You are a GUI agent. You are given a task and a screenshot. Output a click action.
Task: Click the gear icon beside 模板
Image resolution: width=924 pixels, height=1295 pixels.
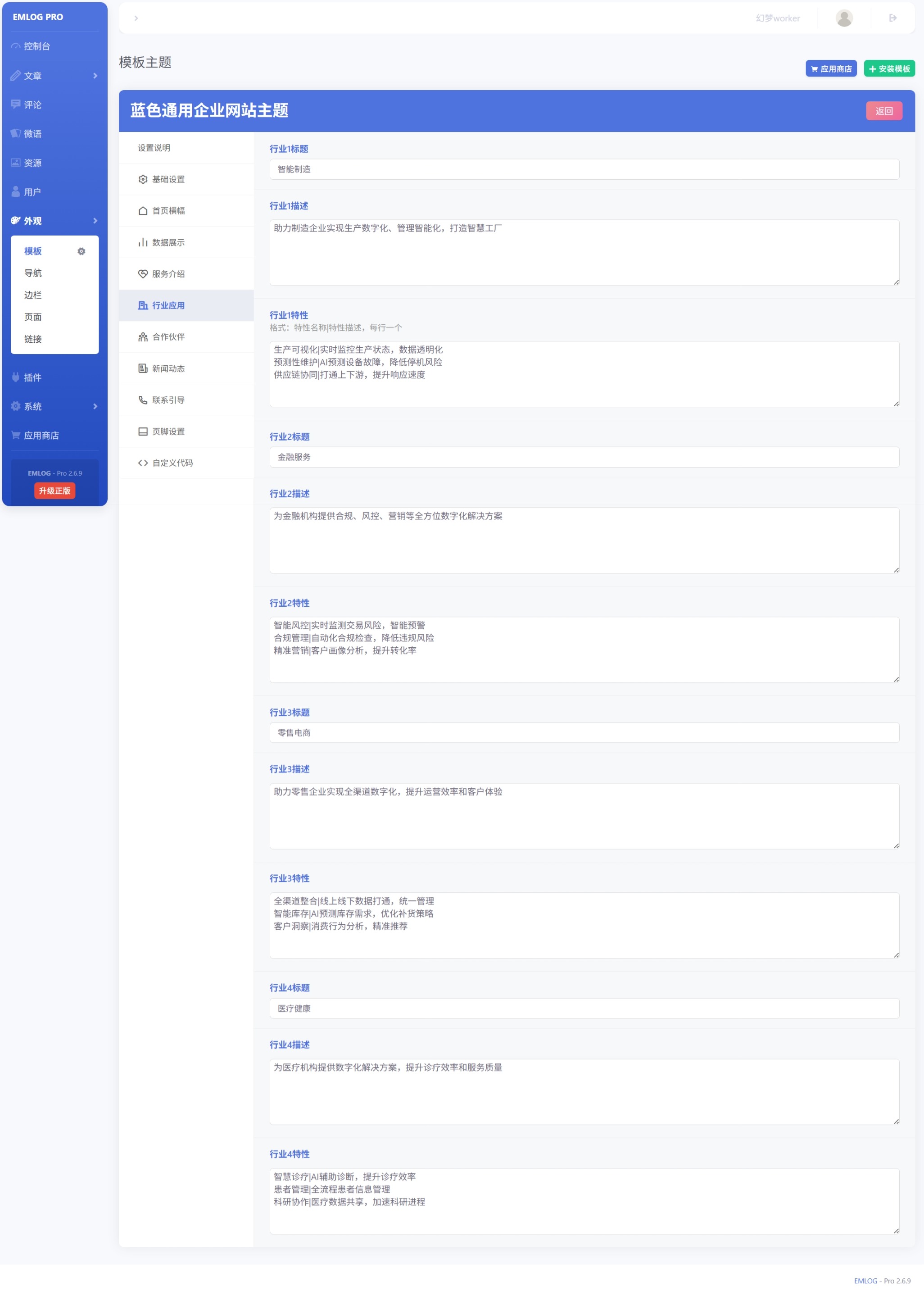(82, 251)
